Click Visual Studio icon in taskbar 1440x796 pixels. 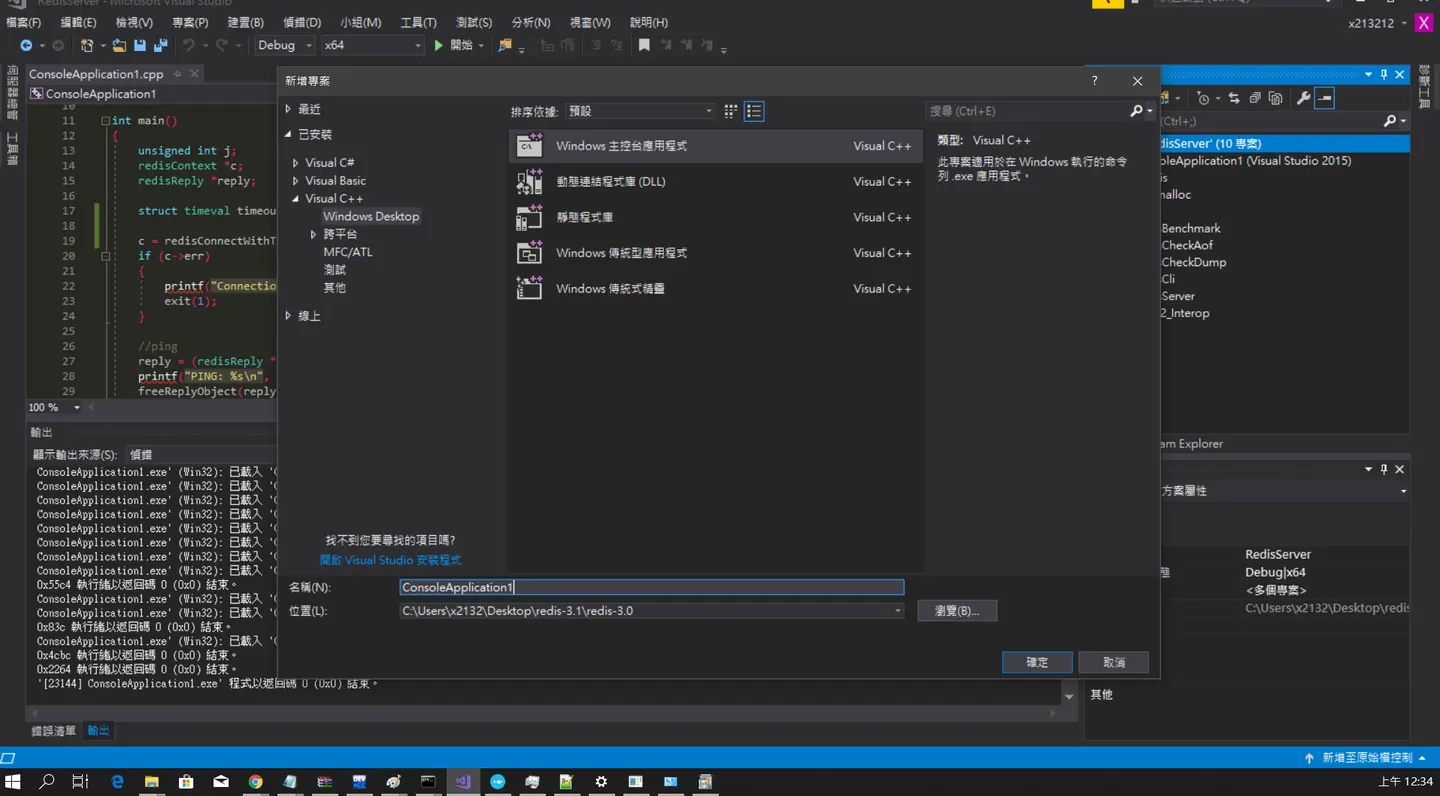(x=462, y=782)
